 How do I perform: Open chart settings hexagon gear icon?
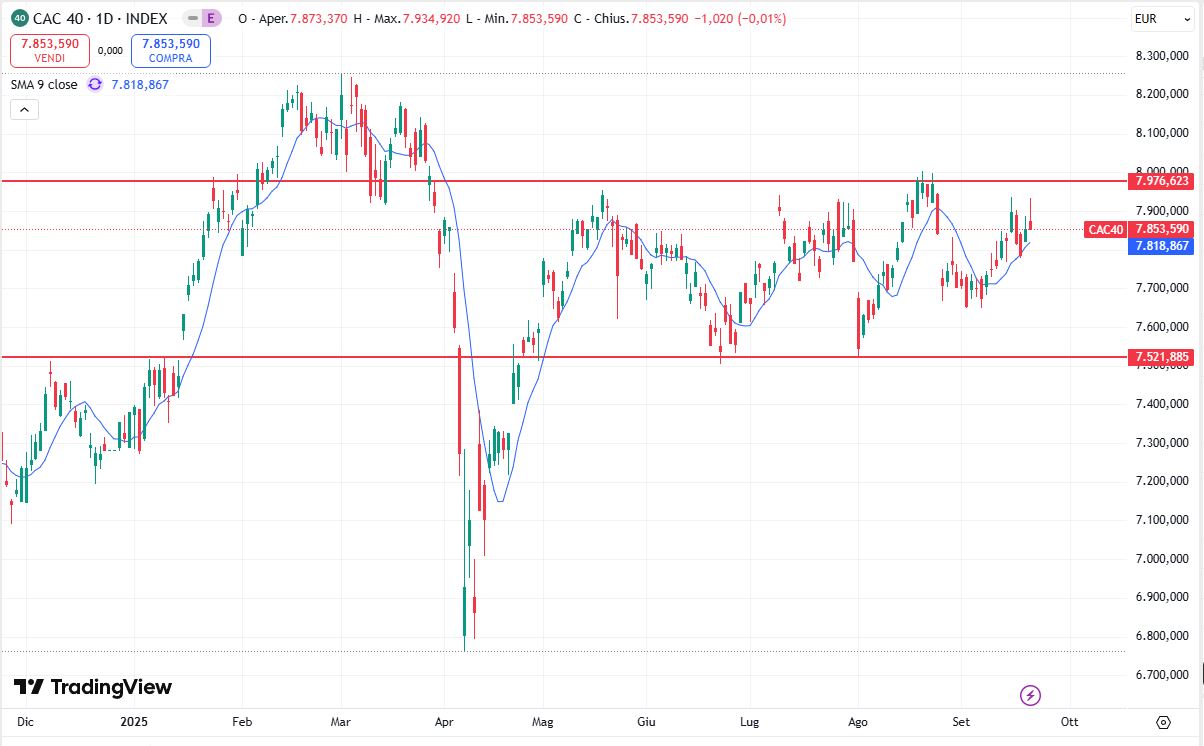tap(1163, 722)
